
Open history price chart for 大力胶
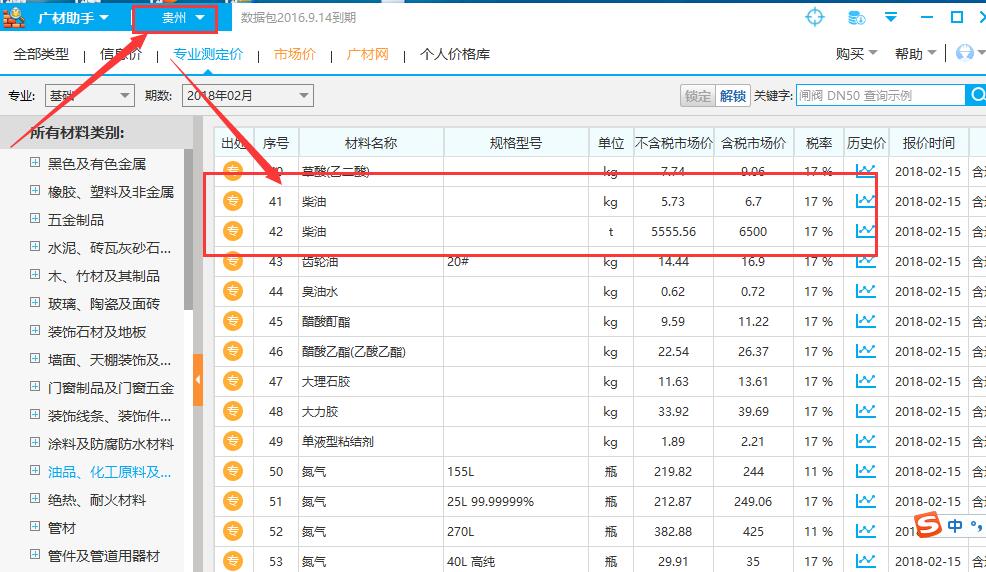coord(865,411)
